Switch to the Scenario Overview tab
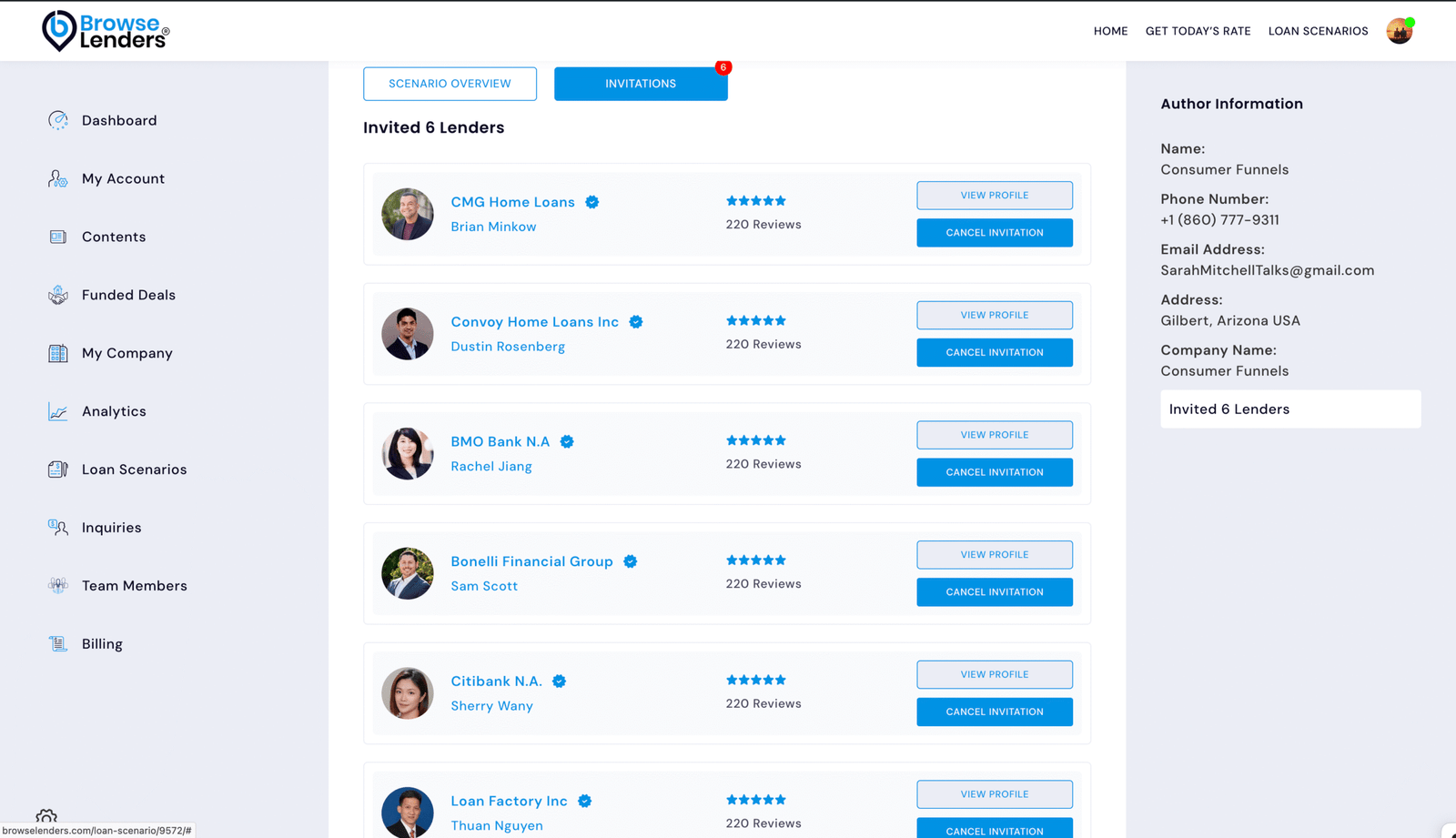 [x=450, y=84]
